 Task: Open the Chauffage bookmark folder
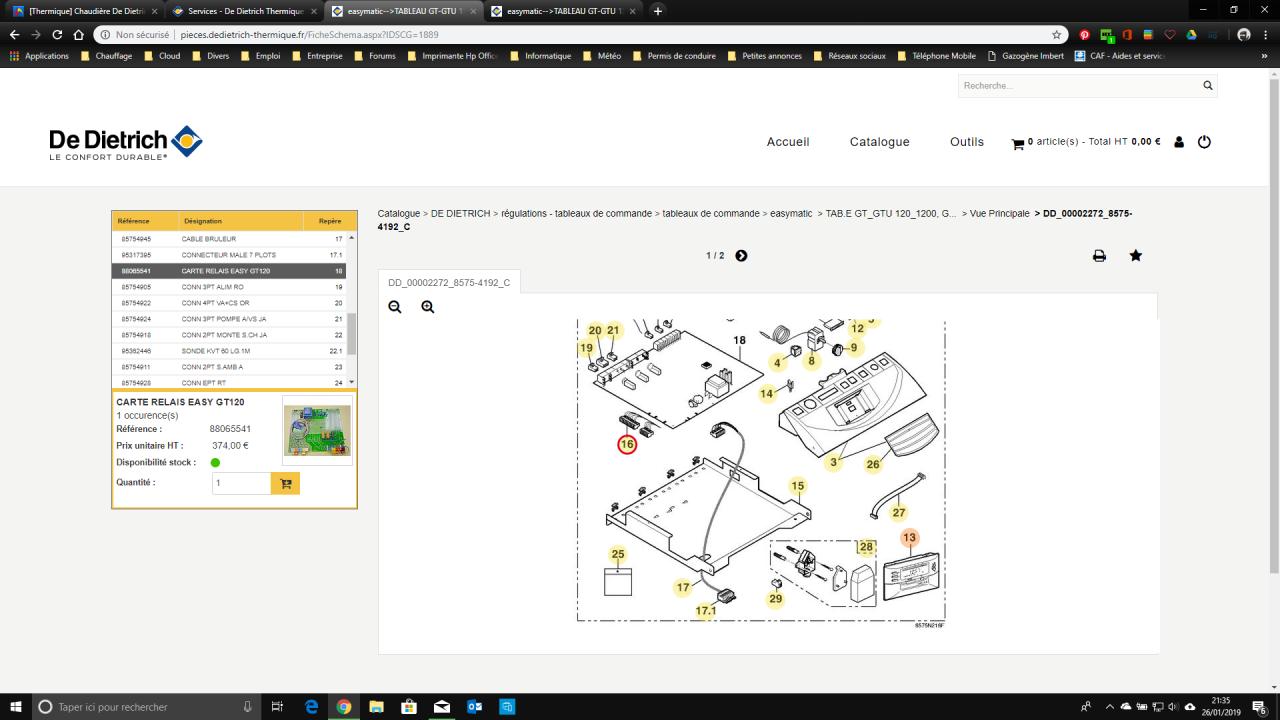[x=105, y=56]
